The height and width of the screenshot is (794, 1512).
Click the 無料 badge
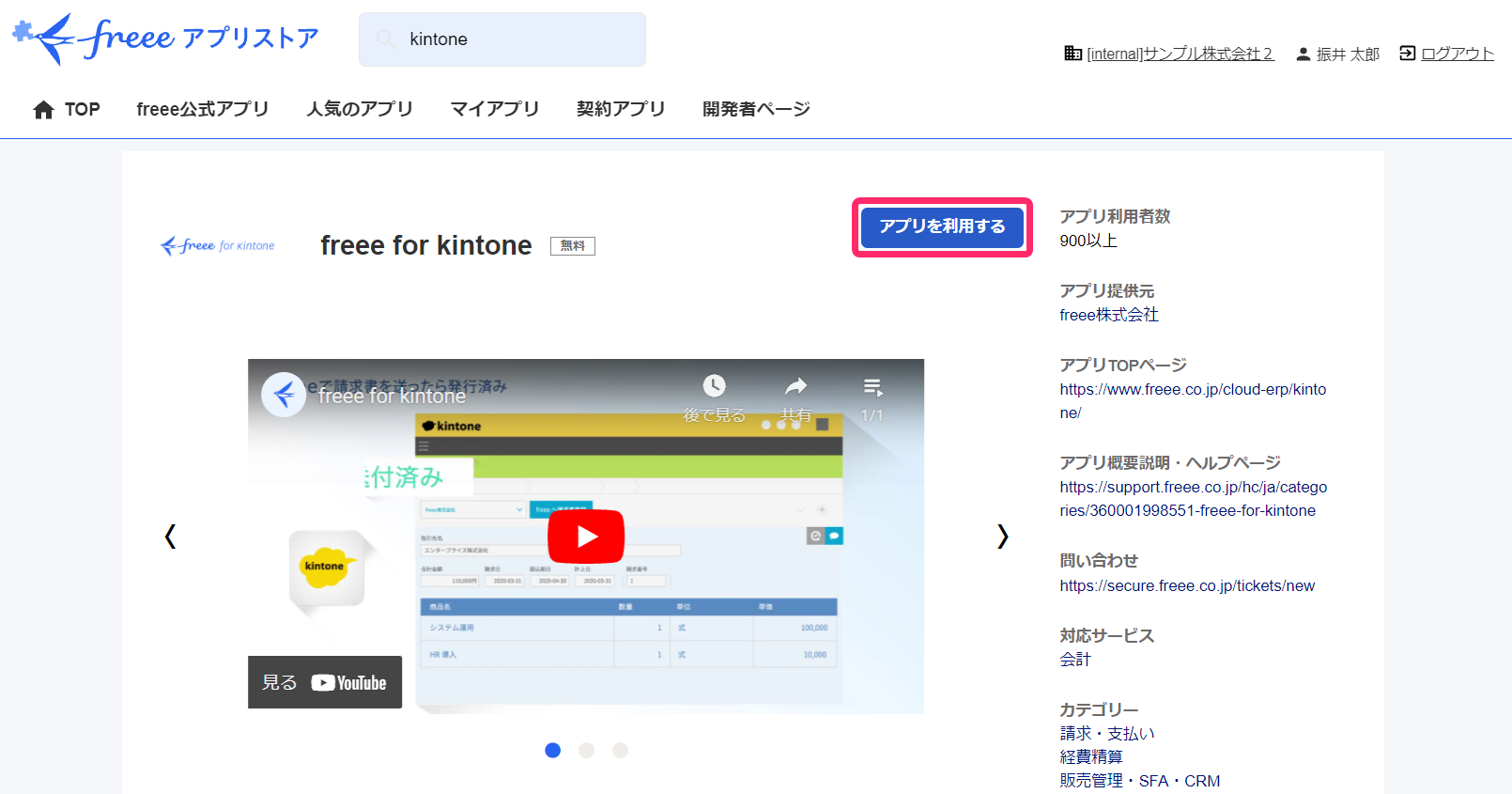point(573,246)
